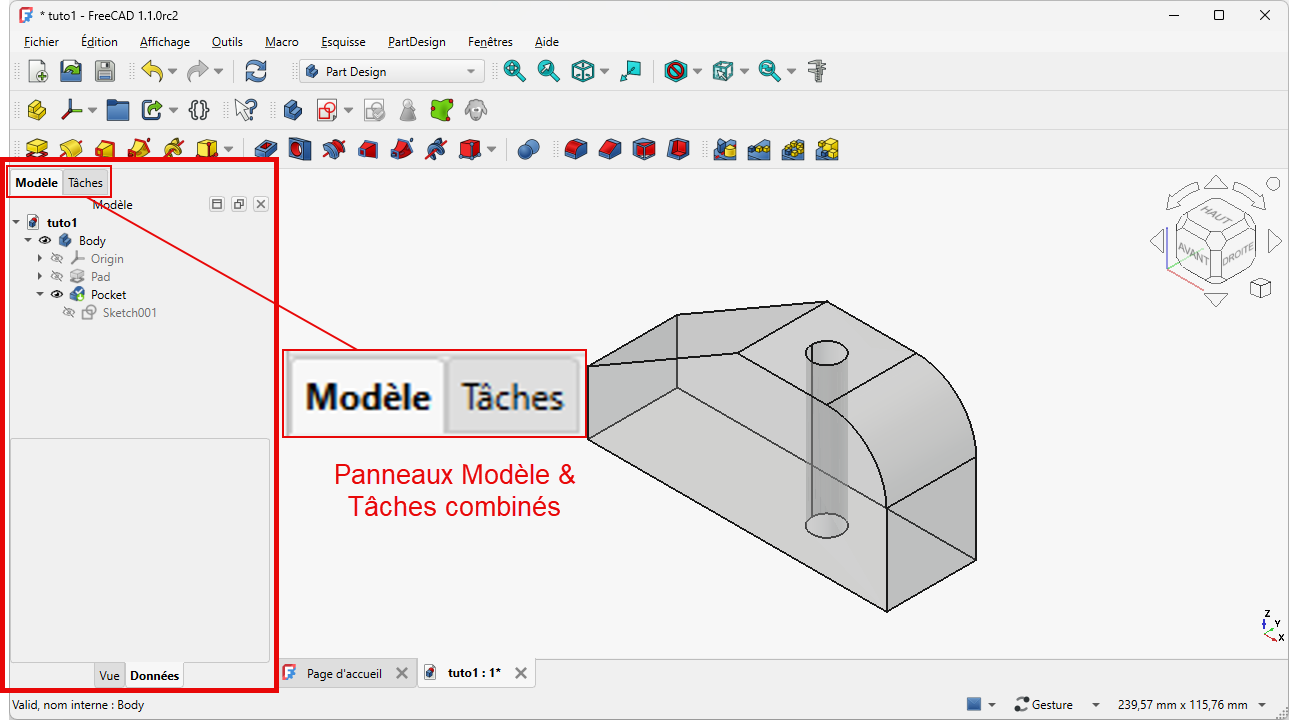Viewport: 1289px width, 720px height.
Task: Show the Pad using its eye icon
Action: click(57, 277)
